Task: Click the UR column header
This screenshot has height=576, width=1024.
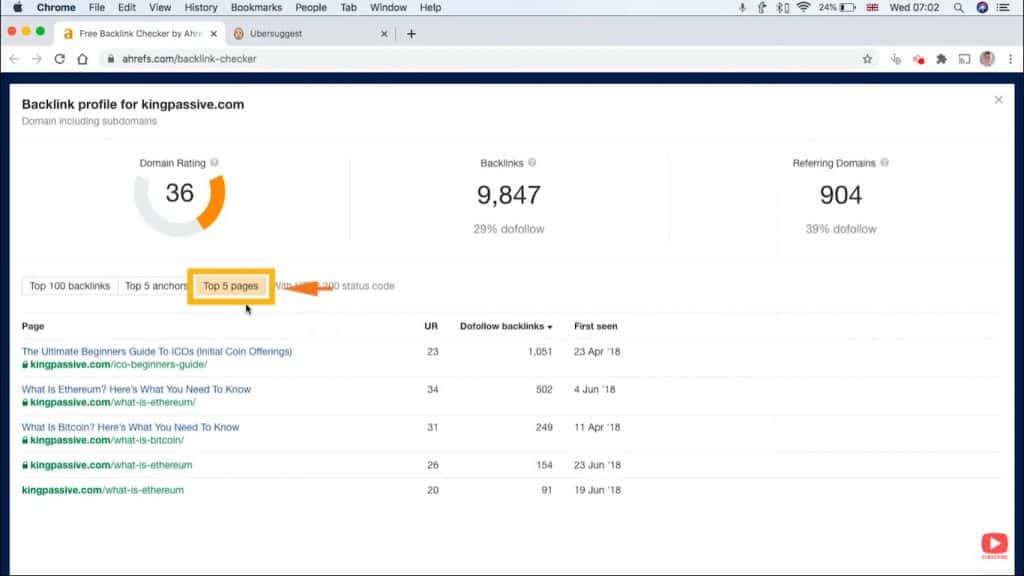Action: [431, 326]
